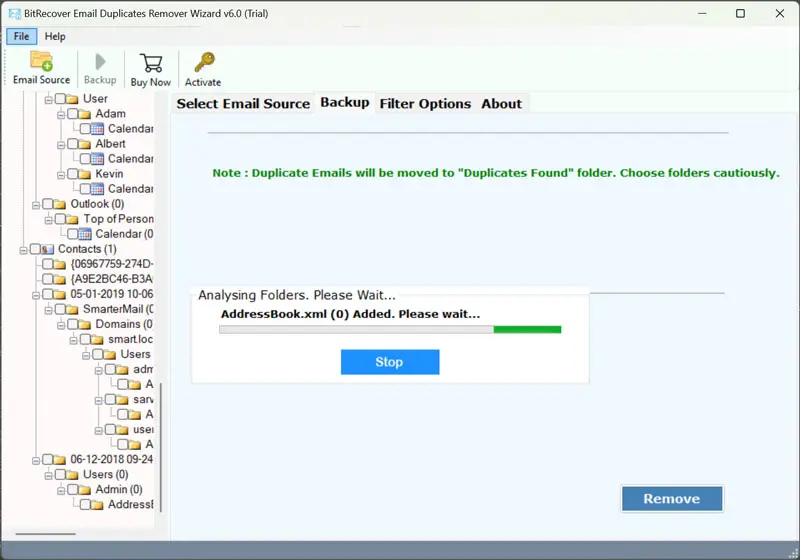Select the calendar icon under Albert
800x560 pixels.
click(x=97, y=159)
